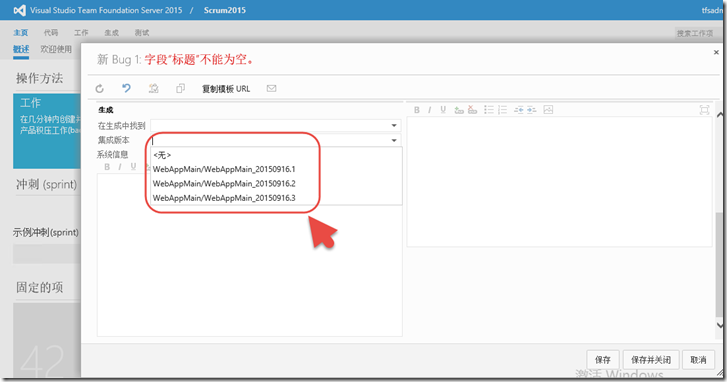
Task: Click the 工作 blue tile on homepage
Action: coord(46,131)
